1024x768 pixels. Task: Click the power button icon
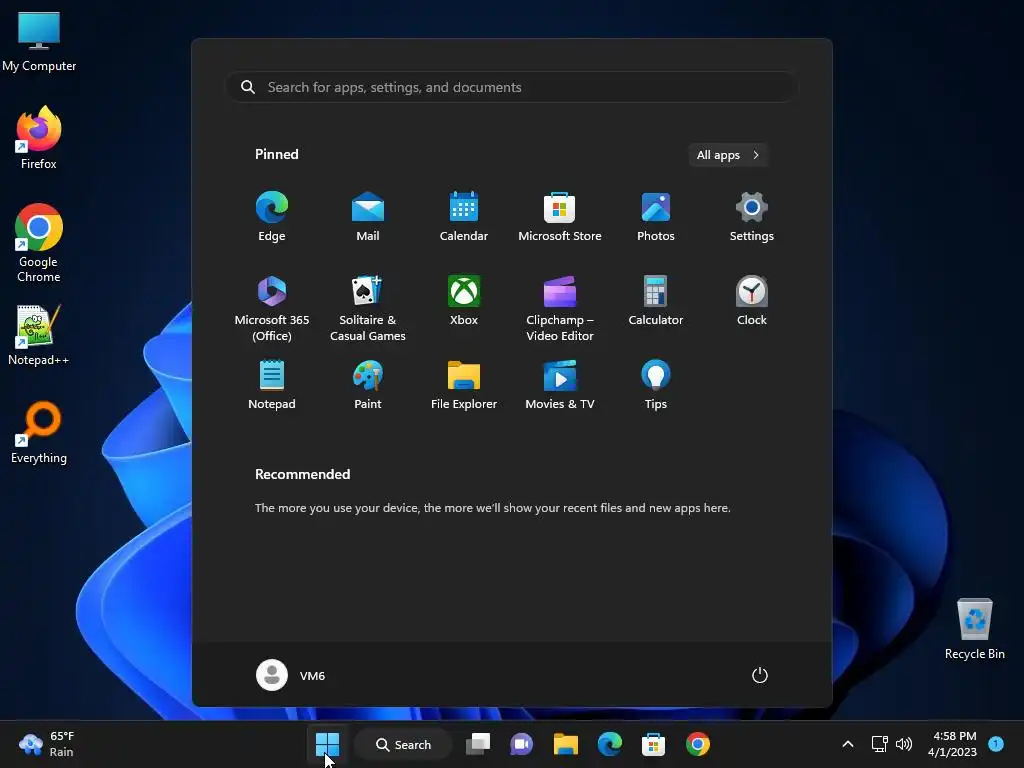[760, 675]
